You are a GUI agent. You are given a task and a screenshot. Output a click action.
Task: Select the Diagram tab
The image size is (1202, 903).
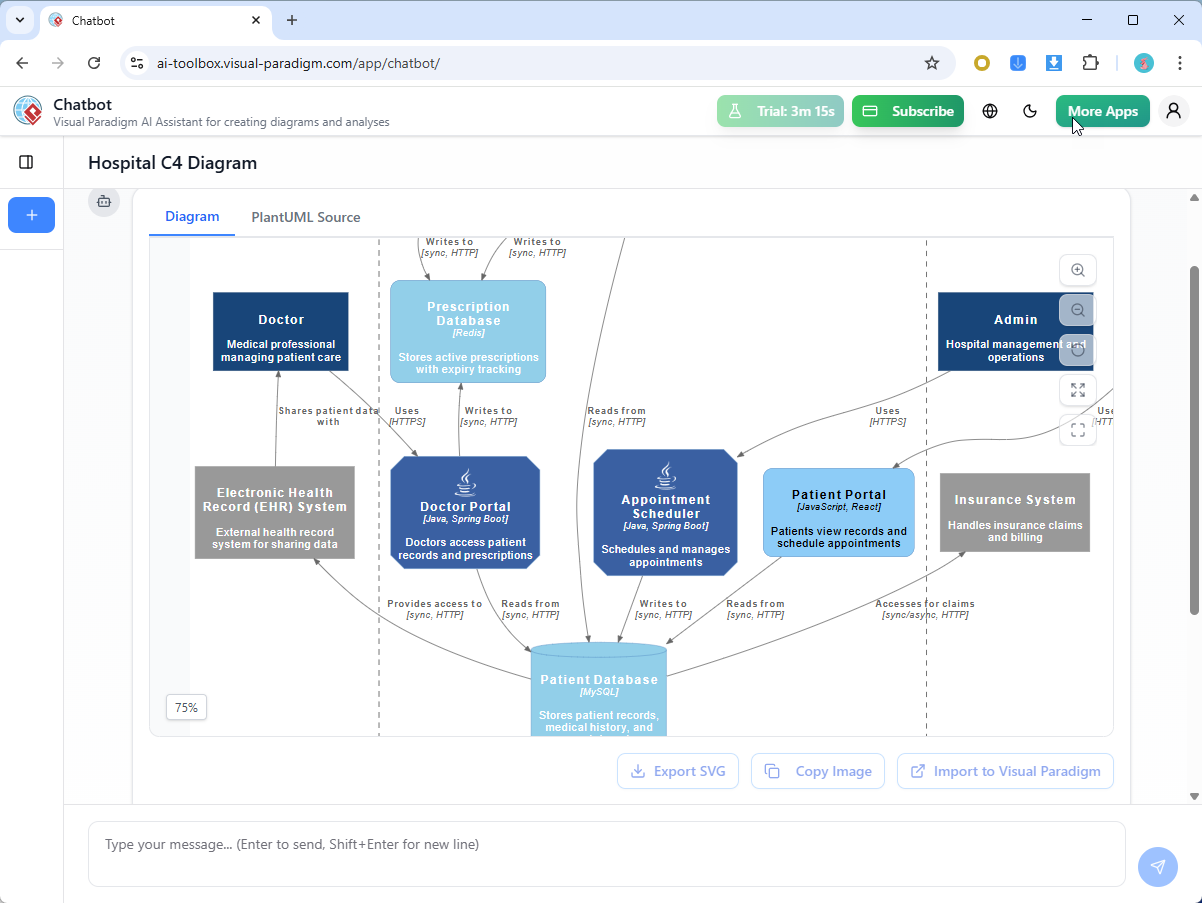coord(191,217)
